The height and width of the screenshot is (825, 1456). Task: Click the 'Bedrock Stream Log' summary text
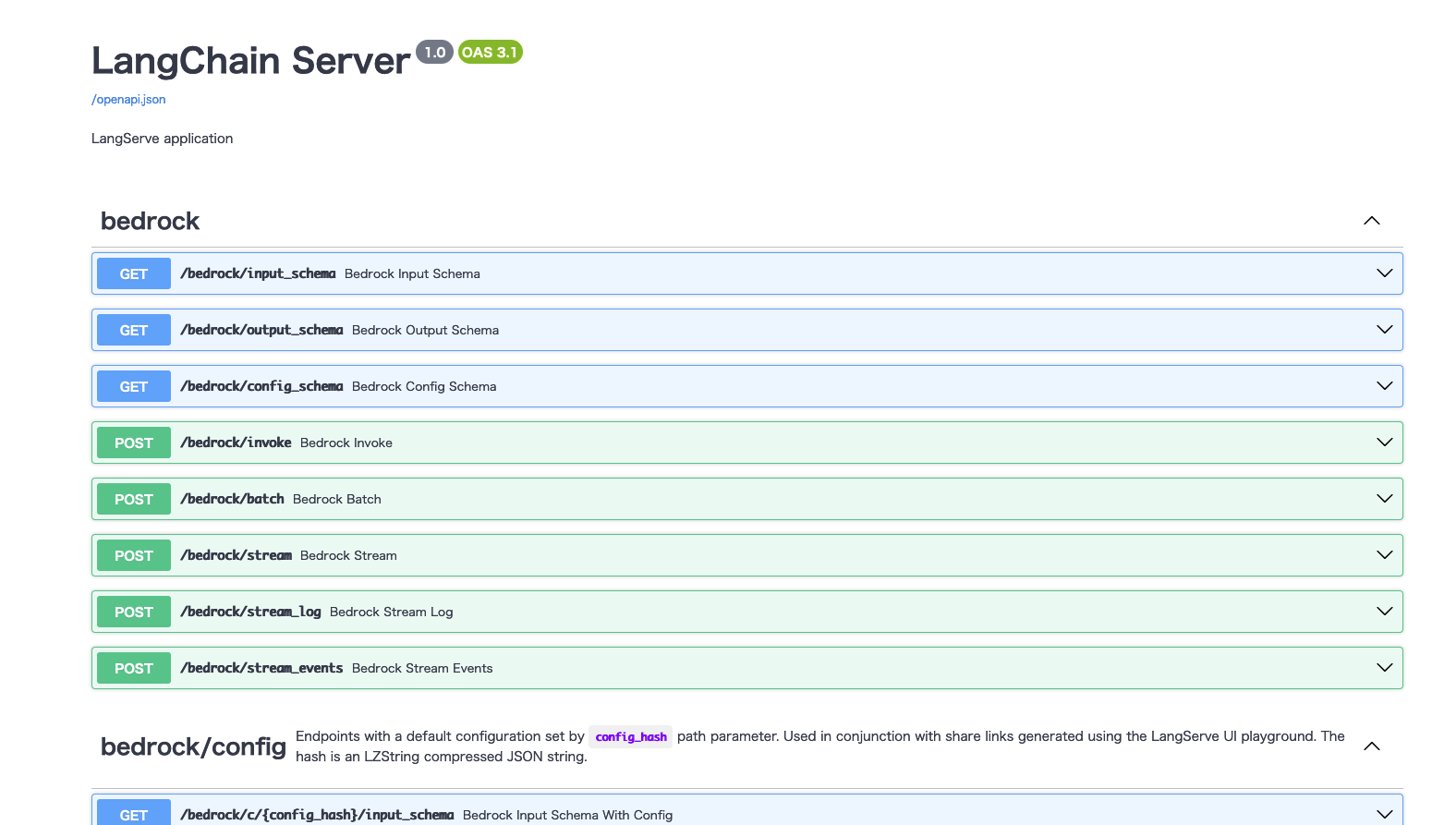tap(392, 612)
